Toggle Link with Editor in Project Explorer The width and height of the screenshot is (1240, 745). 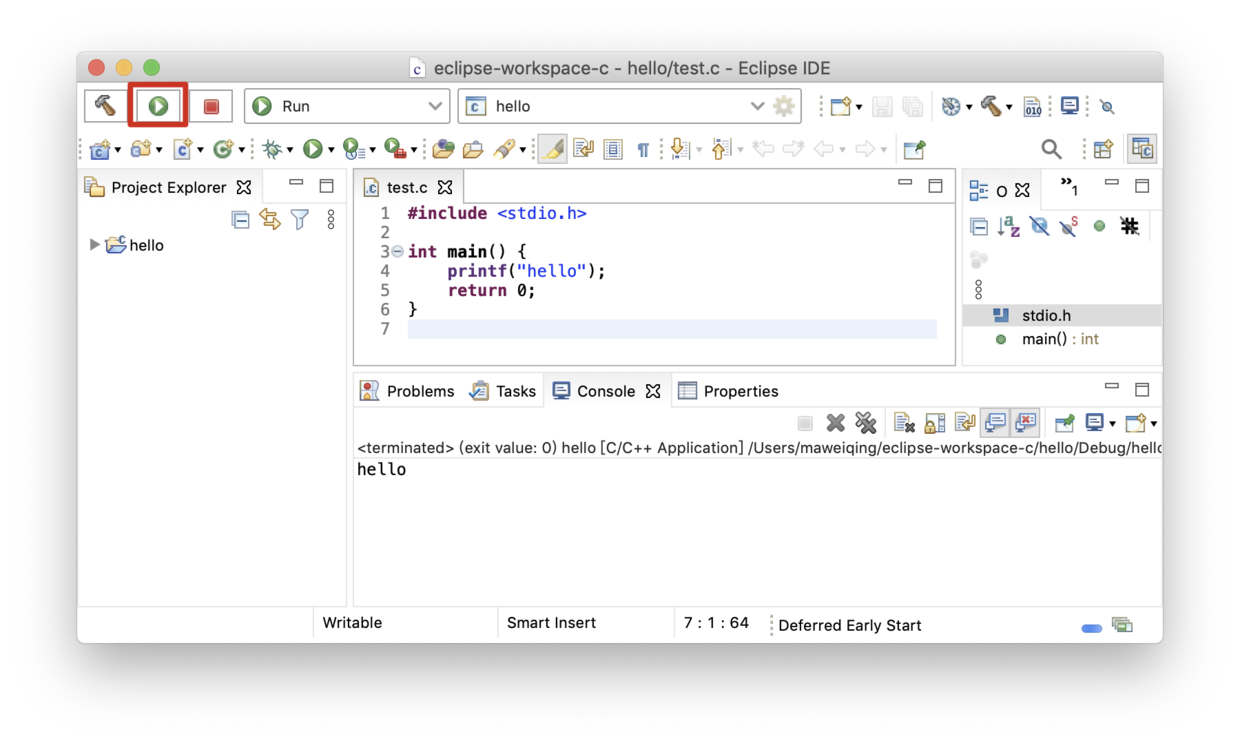tap(270, 219)
